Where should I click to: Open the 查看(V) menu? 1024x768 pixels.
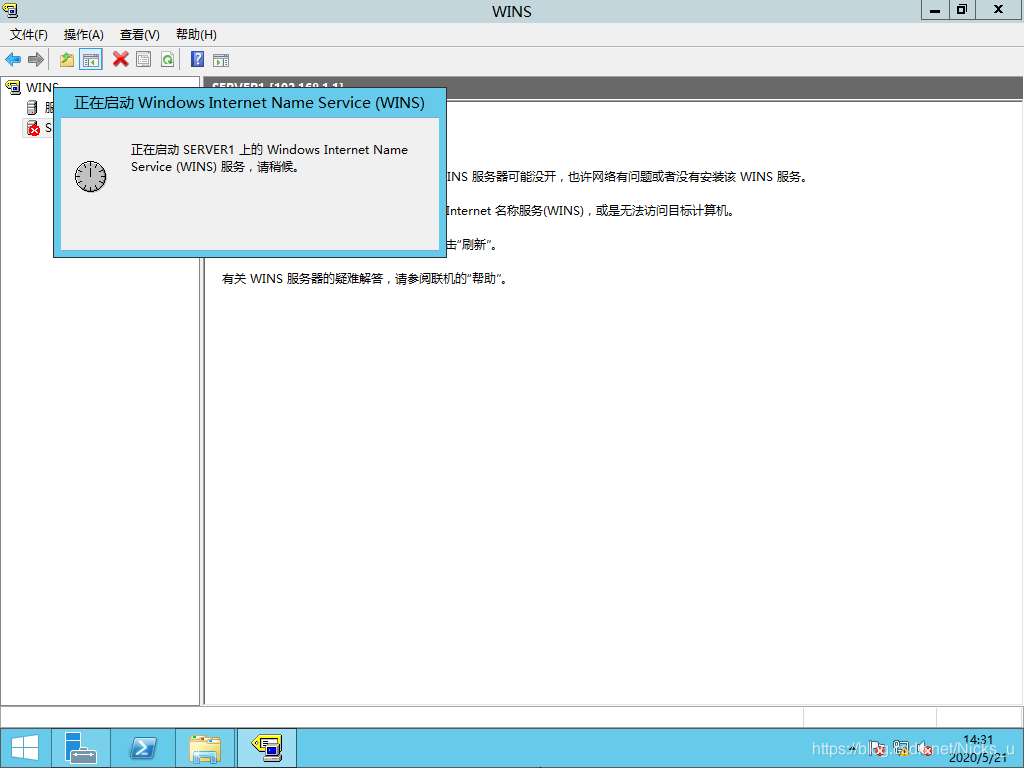[x=140, y=35]
